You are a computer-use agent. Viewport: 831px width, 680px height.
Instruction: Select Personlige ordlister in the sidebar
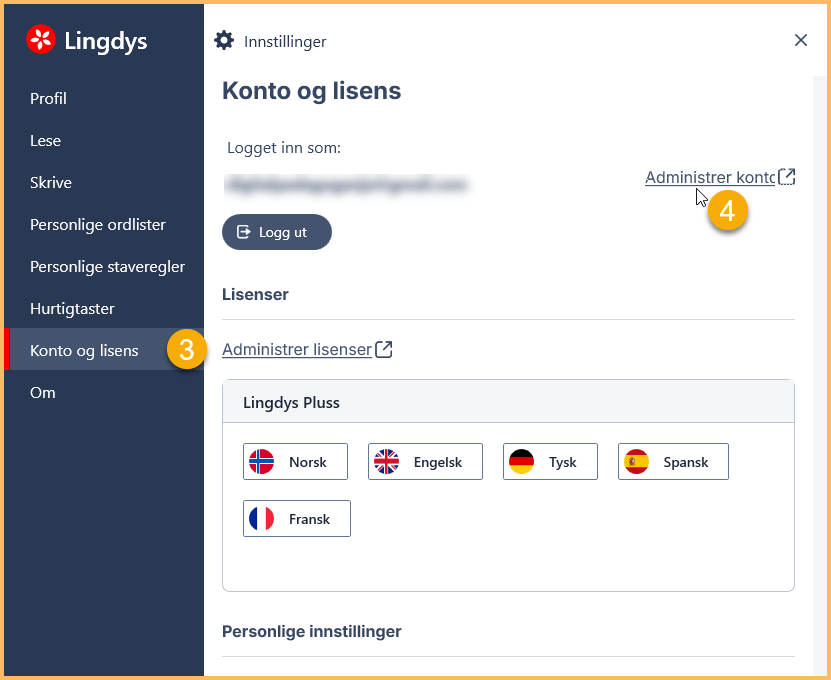tap(98, 225)
